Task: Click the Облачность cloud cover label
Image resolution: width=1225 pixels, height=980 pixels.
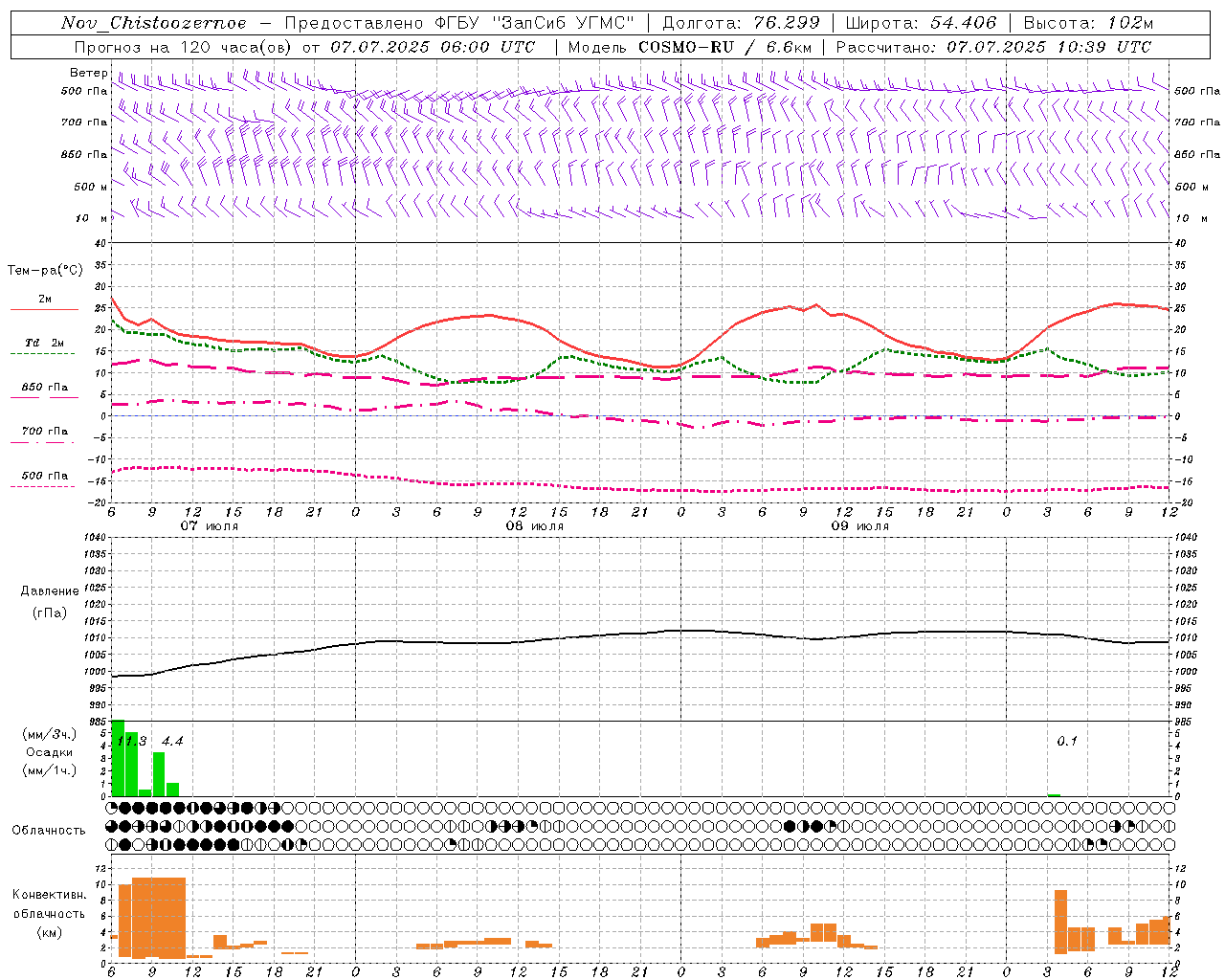Action: click(x=49, y=830)
